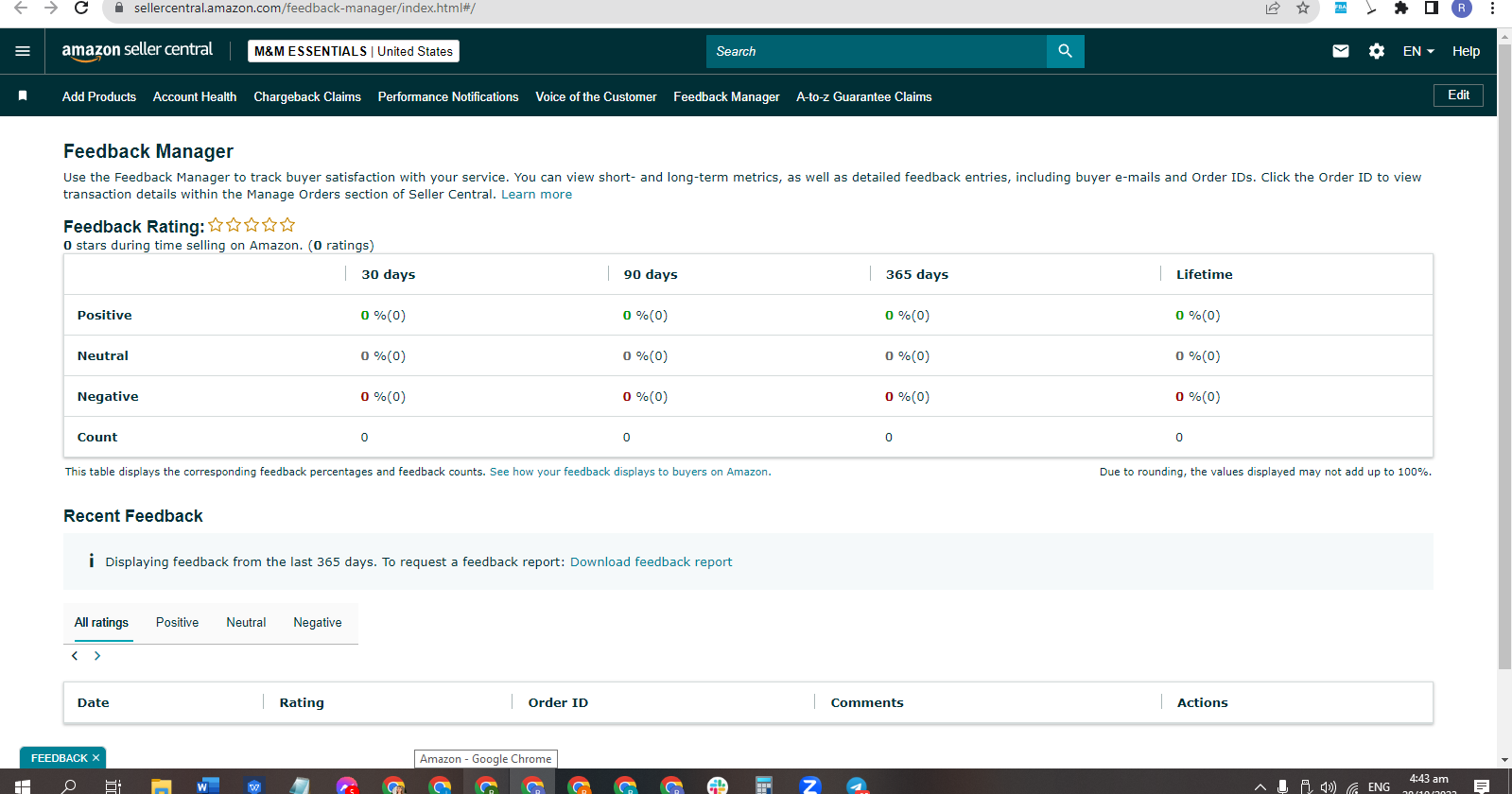Share this page from the address bar
The height and width of the screenshot is (794, 1512).
pyautogui.click(x=1273, y=8)
